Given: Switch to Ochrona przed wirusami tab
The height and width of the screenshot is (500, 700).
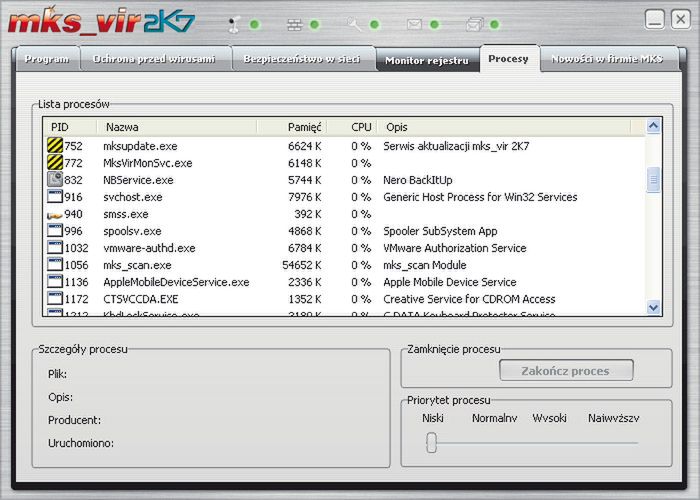Looking at the screenshot, I should click(154, 59).
